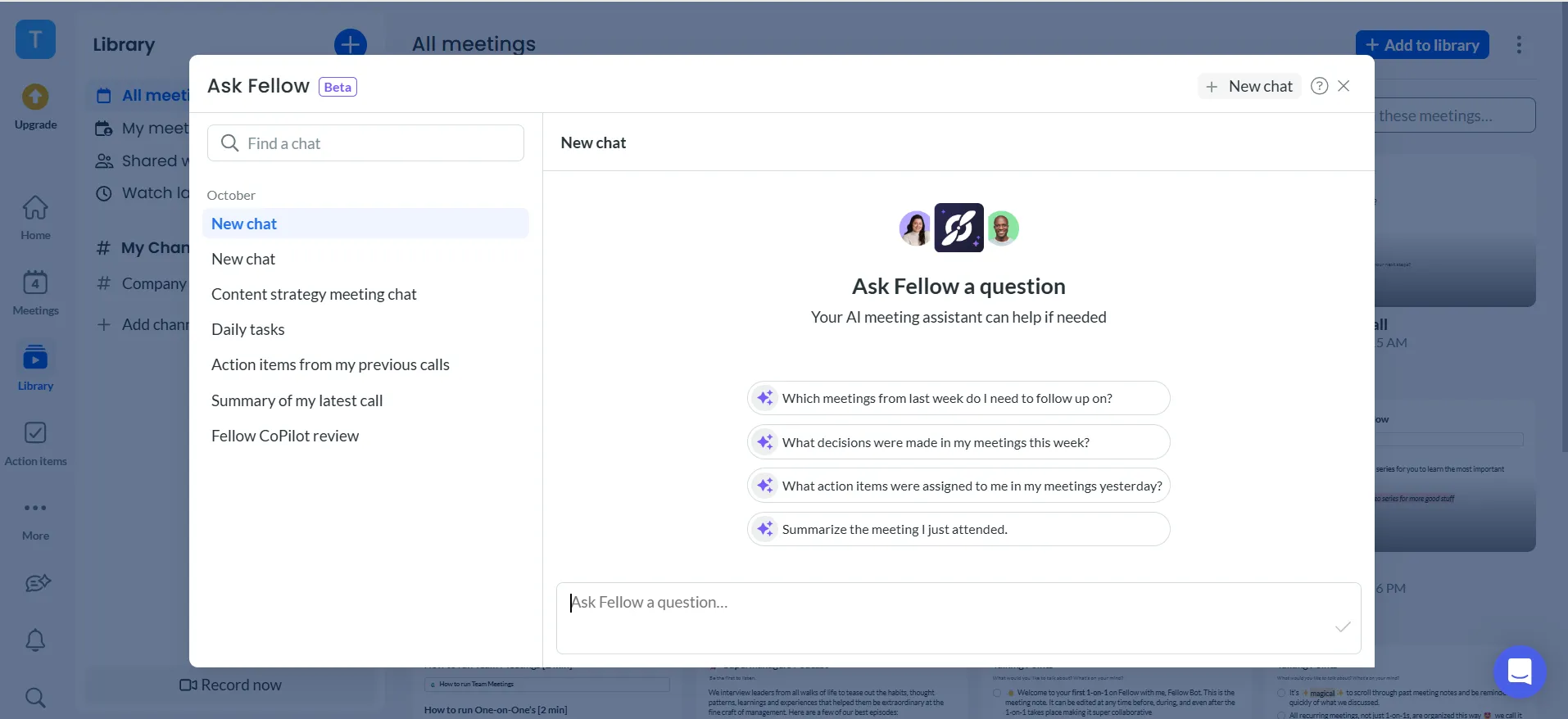The height and width of the screenshot is (719, 1568).
Task: Focus the Find a chat search field
Action: (365, 143)
